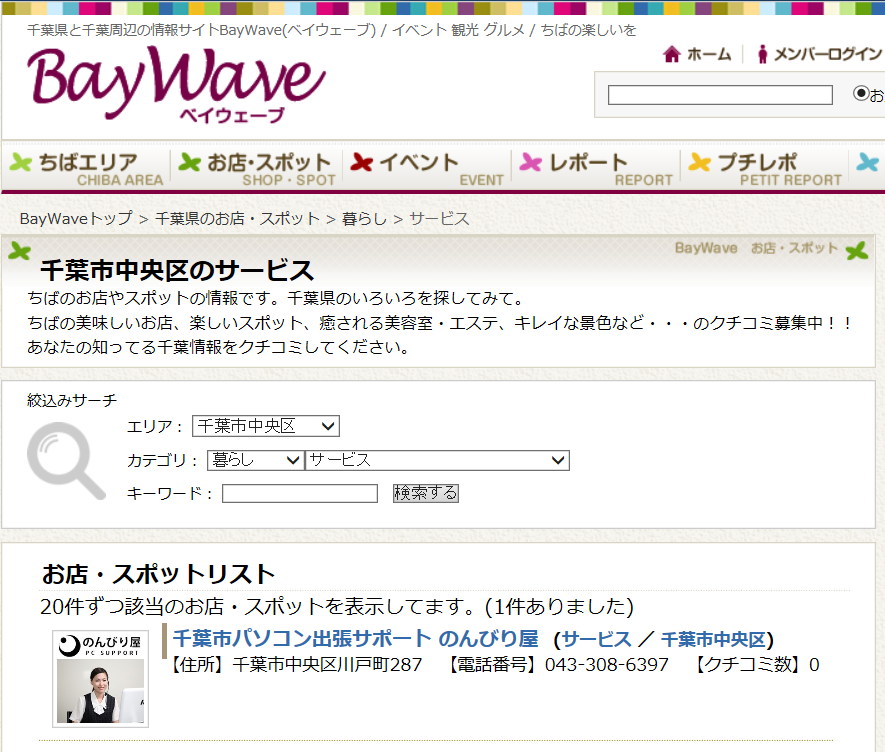Open the 暮らし category dropdown
The width and height of the screenshot is (885, 752).
point(256,460)
